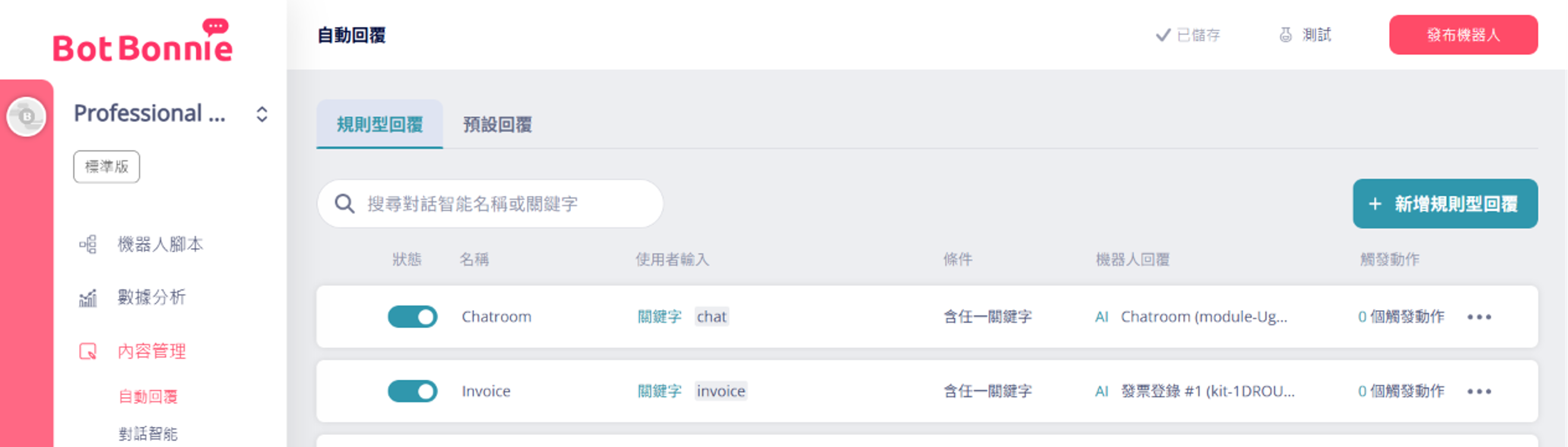This screenshot has height=447, width=1568.
Task: Click the 標準版 plan badge
Action: (106, 167)
